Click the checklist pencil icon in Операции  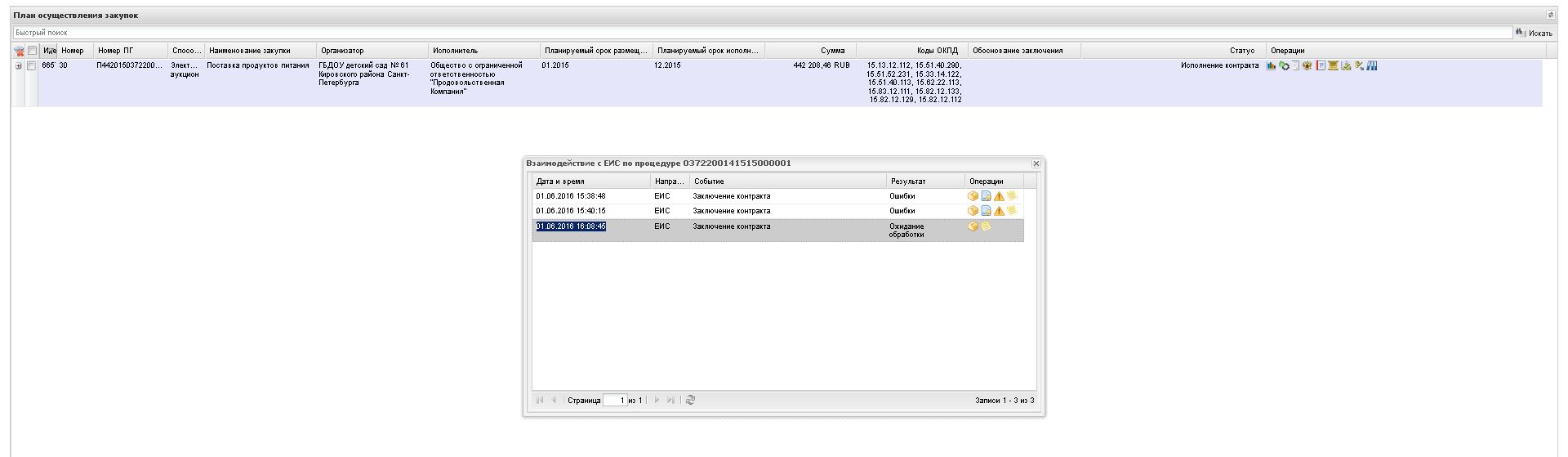point(1346,65)
